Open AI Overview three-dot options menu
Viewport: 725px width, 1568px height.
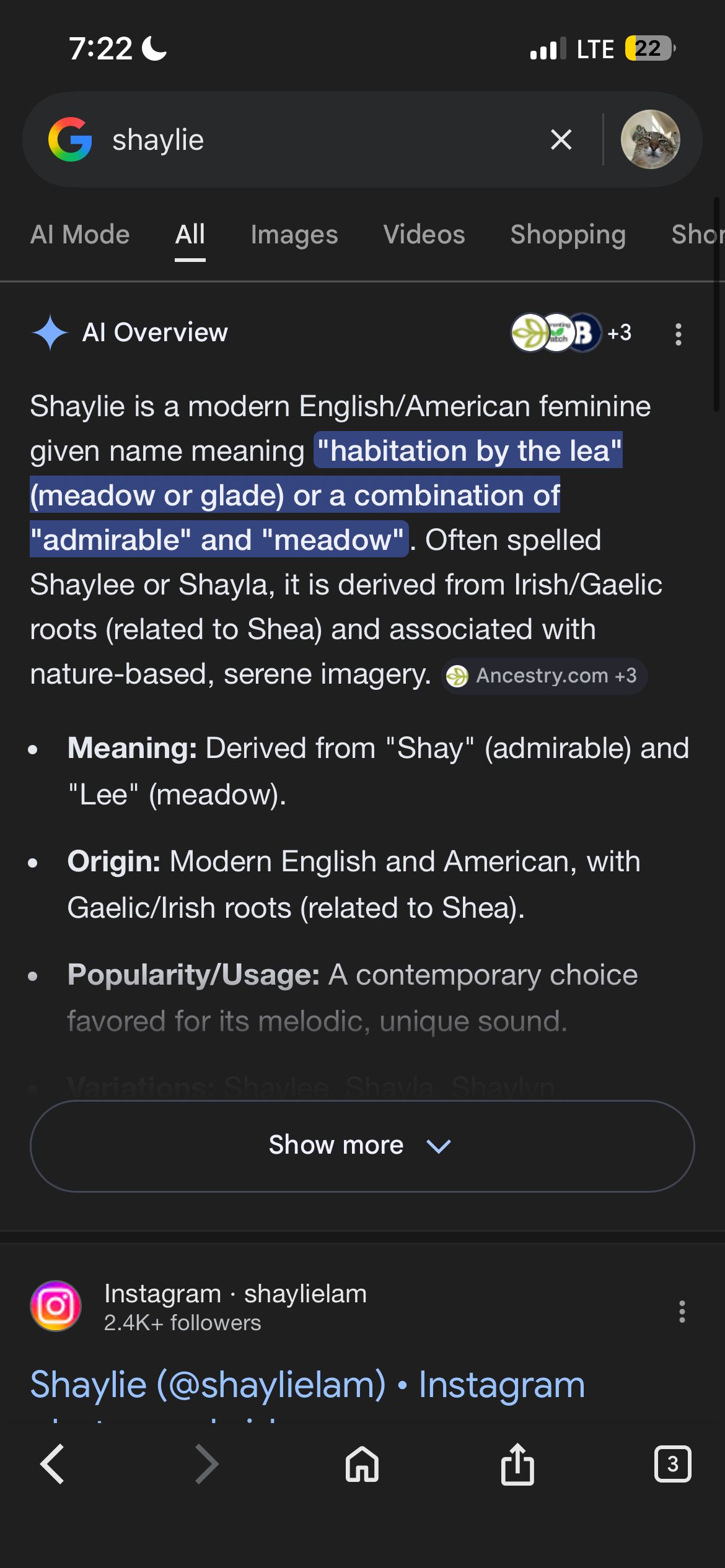click(679, 334)
